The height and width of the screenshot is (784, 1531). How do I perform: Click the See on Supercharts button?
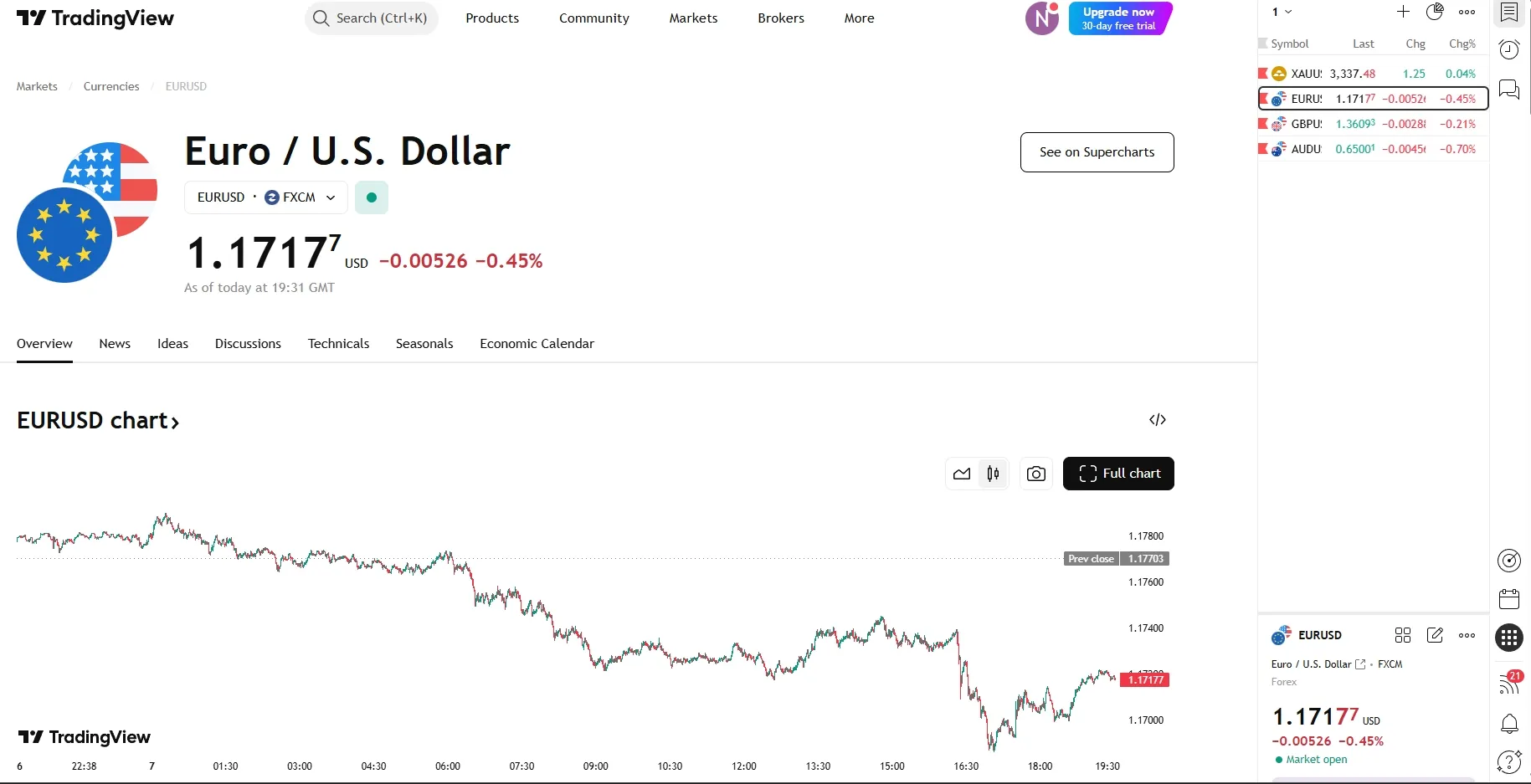point(1097,152)
